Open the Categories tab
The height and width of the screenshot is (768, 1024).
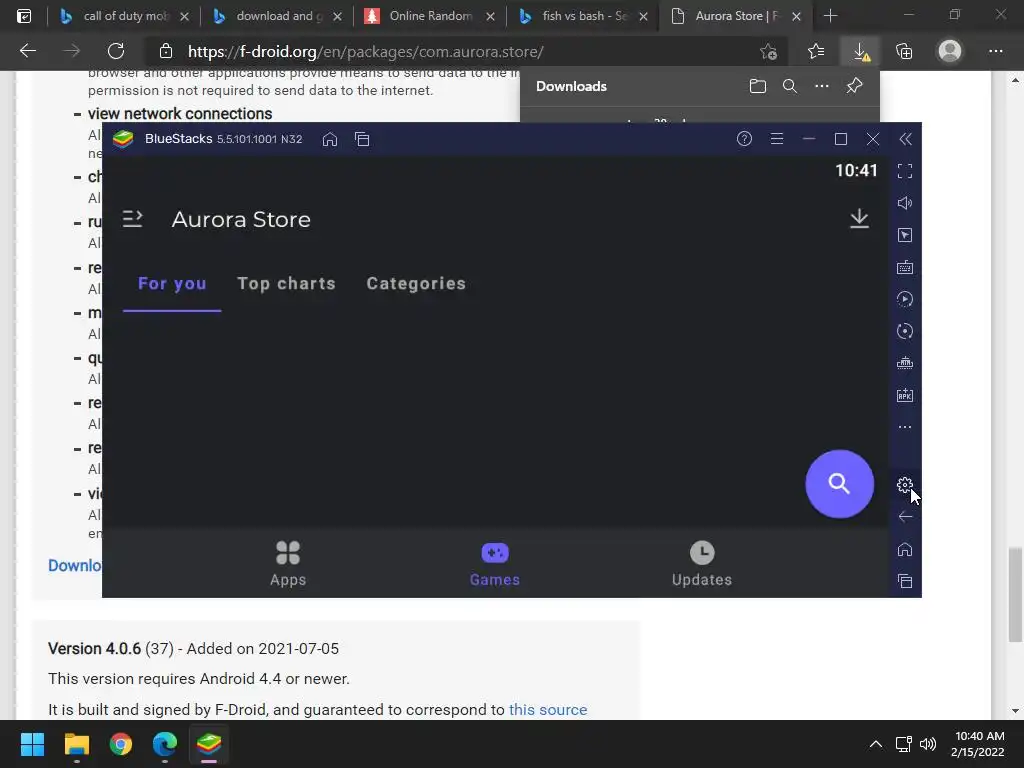pos(416,283)
